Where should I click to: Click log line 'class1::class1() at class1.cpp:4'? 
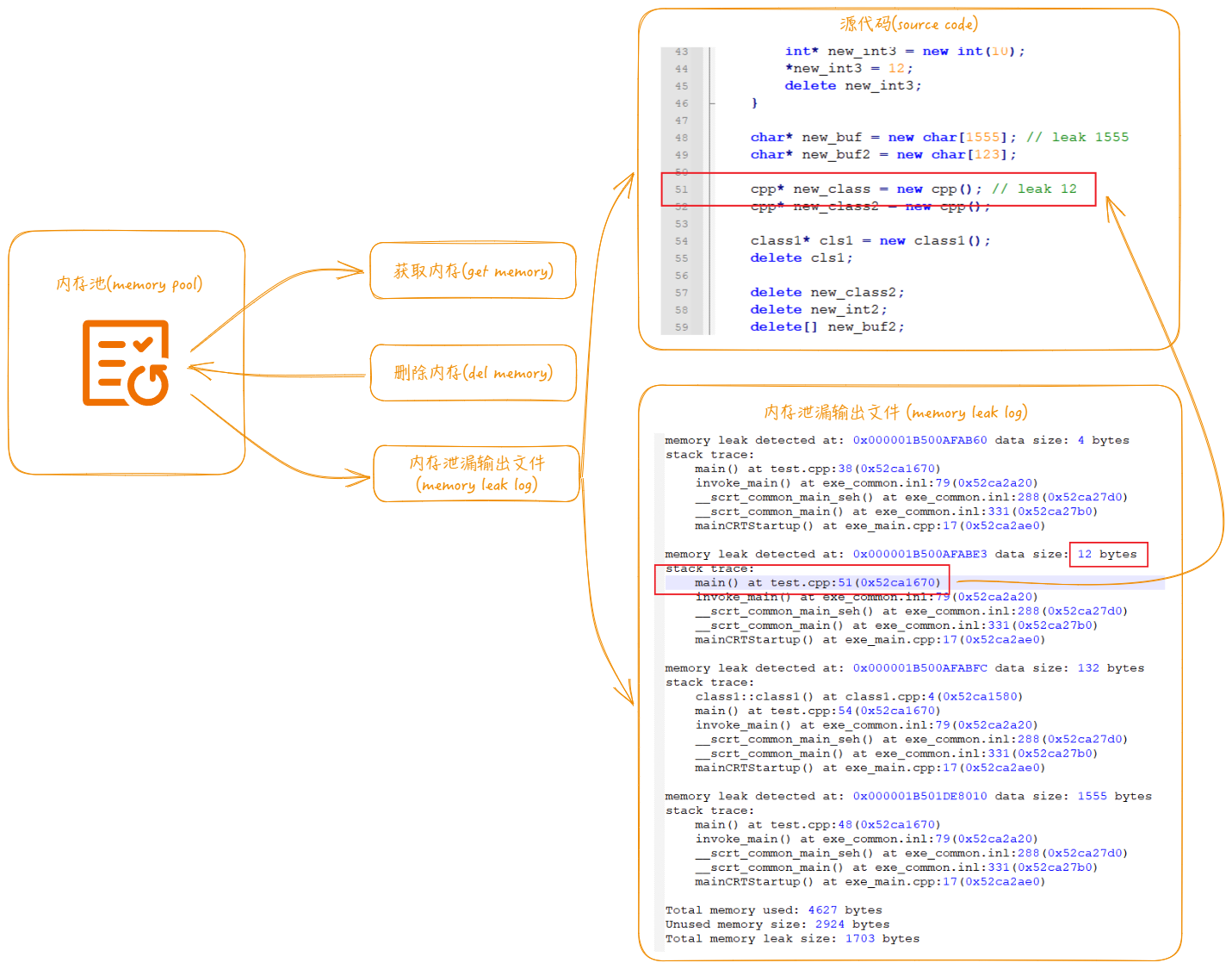point(859,697)
